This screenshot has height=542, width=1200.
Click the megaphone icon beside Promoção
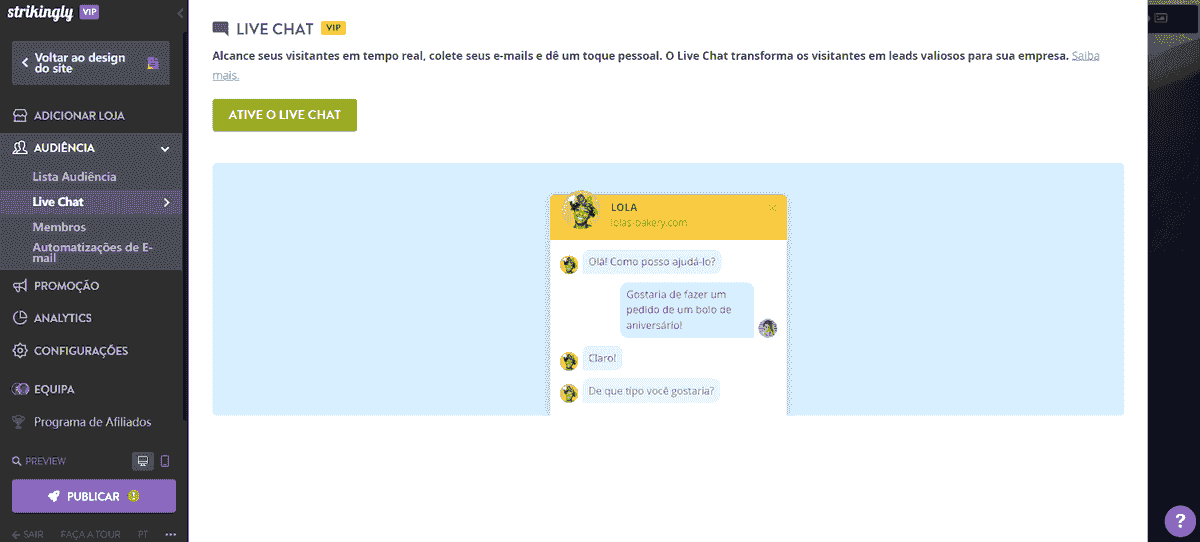[20, 286]
